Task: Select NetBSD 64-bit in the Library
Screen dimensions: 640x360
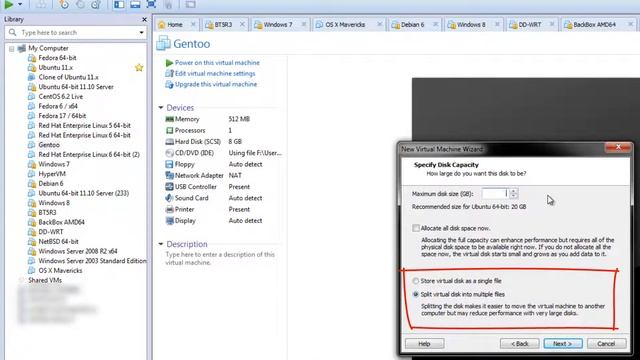Action: tap(58, 242)
